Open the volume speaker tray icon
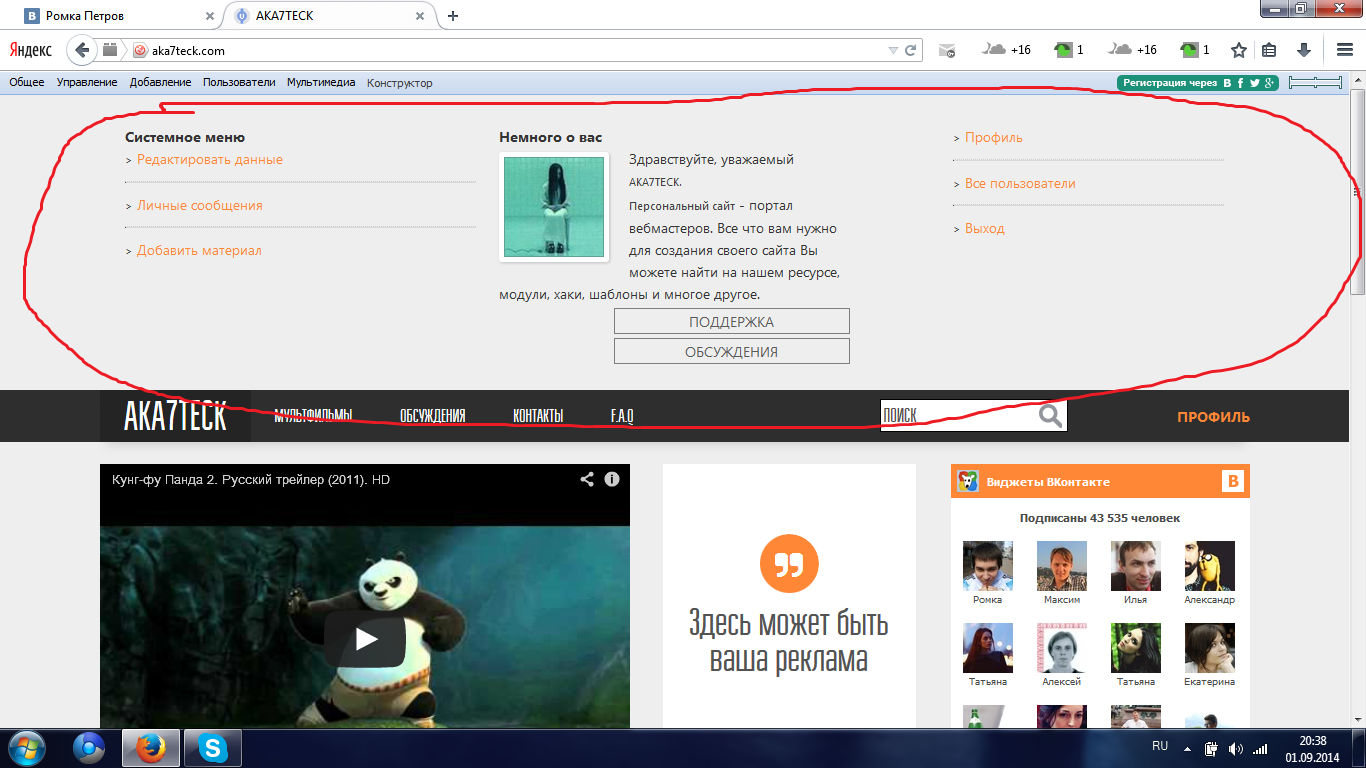The width and height of the screenshot is (1366, 768). [1236, 748]
